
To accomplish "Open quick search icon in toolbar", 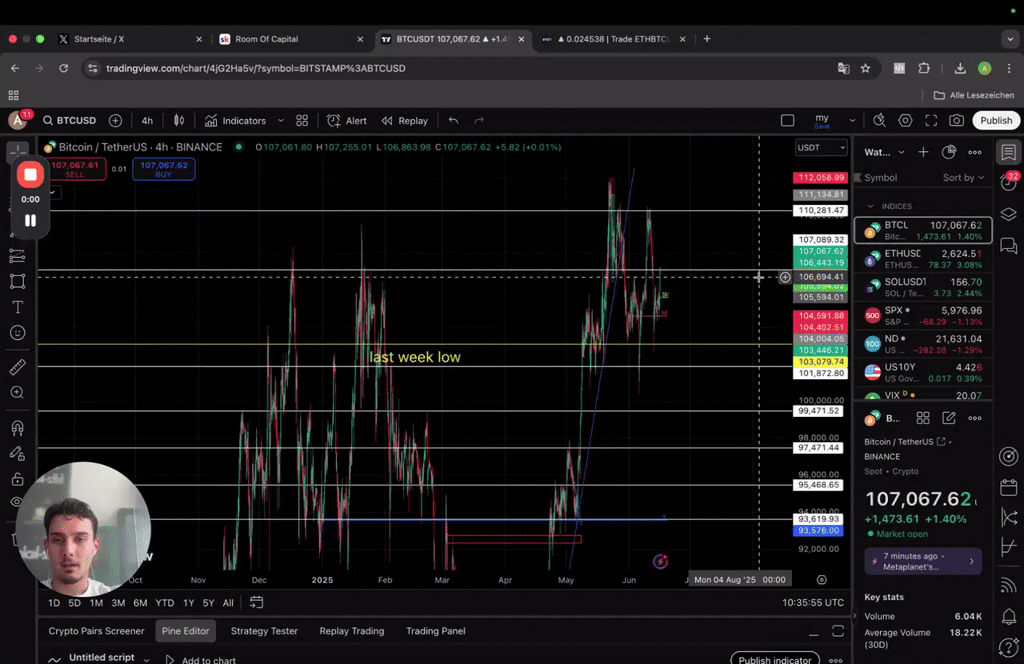I will click(x=880, y=121).
